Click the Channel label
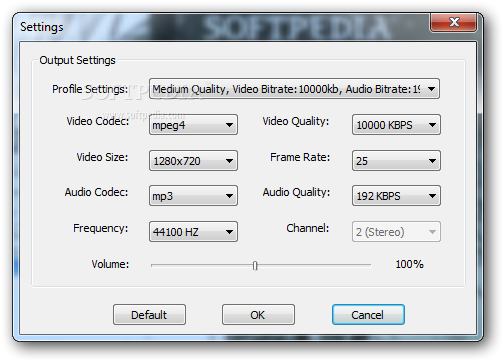The width and height of the screenshot is (504, 362). click(308, 228)
